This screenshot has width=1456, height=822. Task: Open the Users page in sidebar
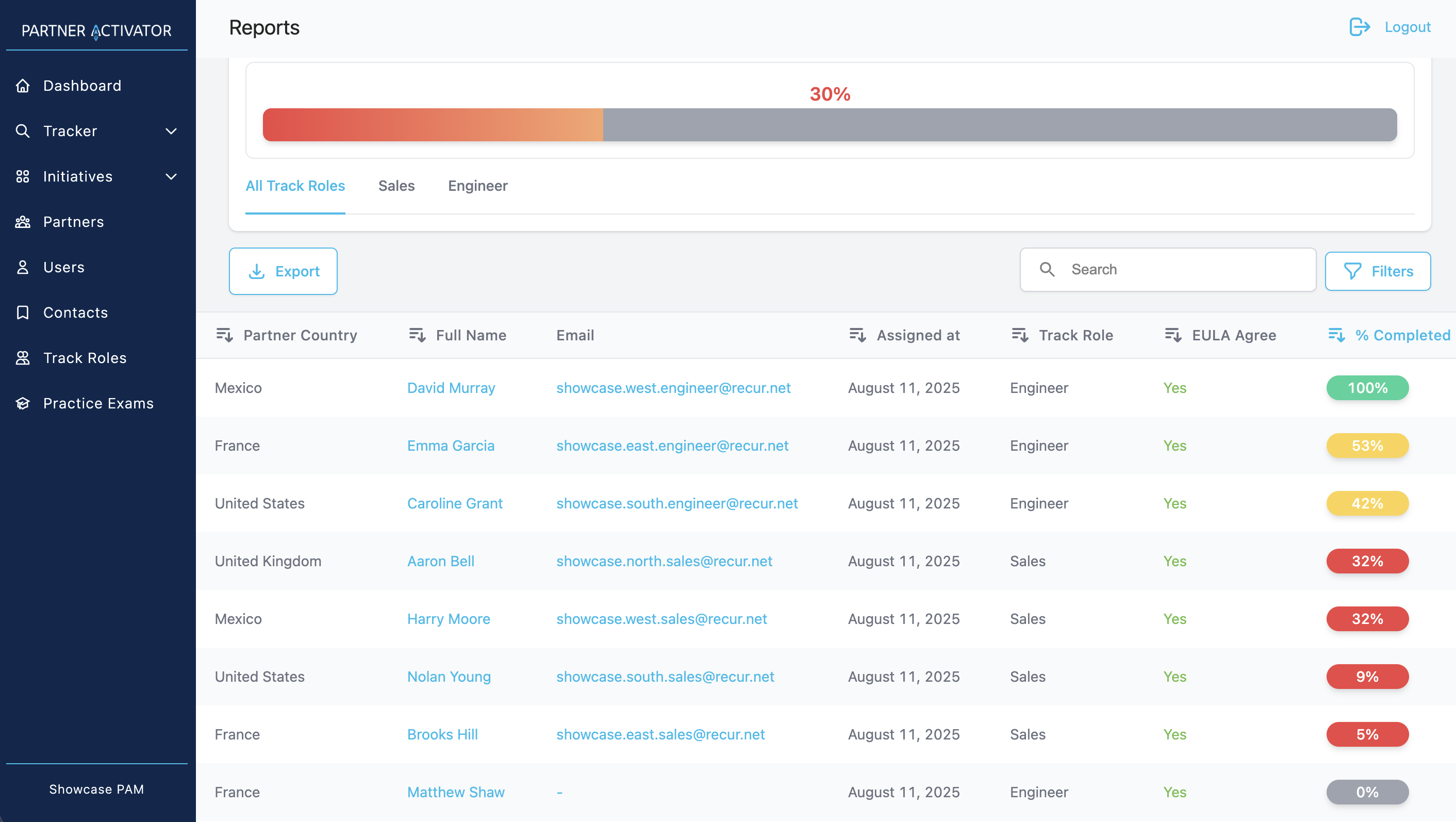coord(63,267)
